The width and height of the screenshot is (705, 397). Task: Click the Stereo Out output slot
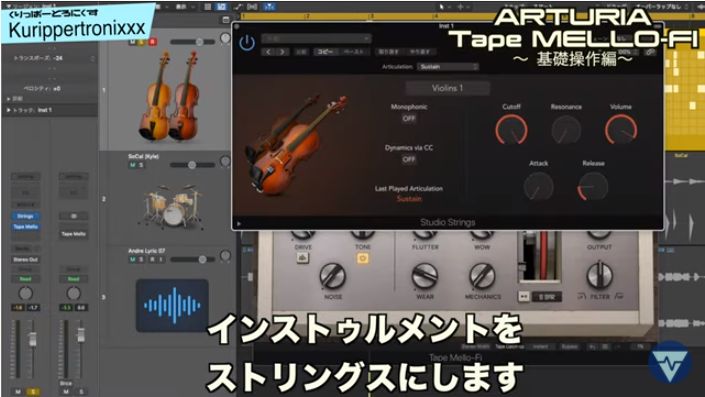pyautogui.click(x=26, y=259)
